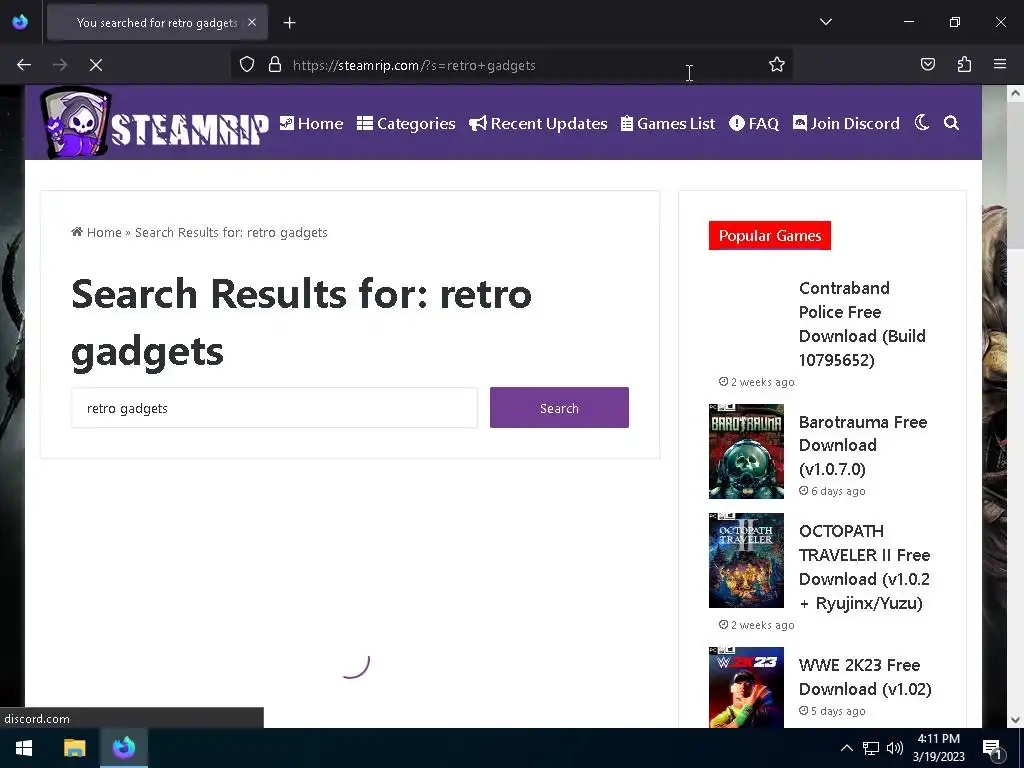Open the Games List page
The height and width of the screenshot is (768, 1024).
(667, 123)
